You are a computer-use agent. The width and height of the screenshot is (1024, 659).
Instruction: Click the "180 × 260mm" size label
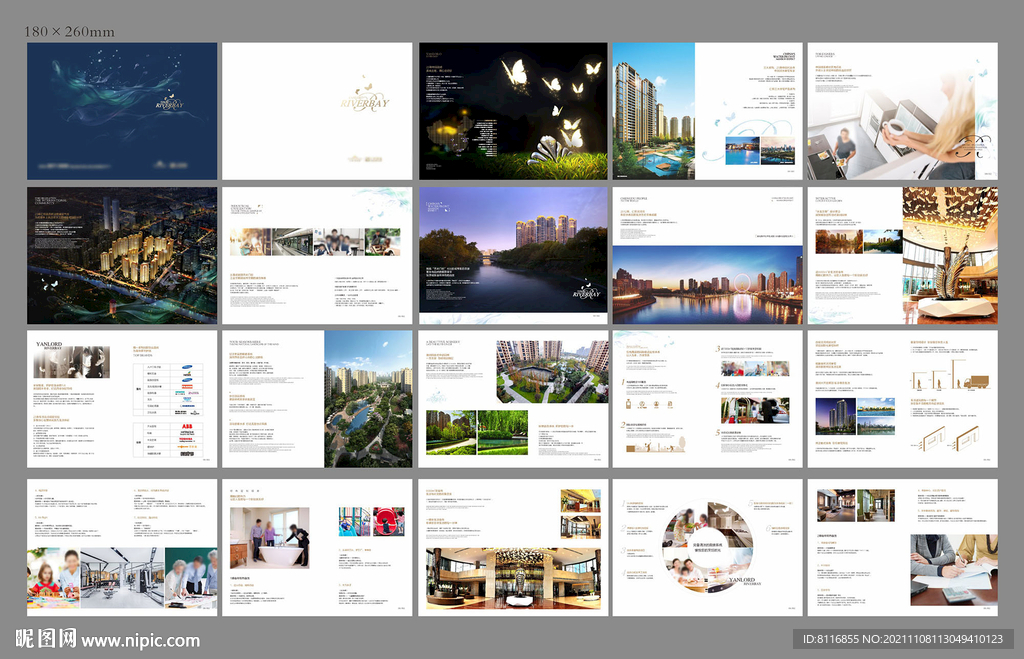coord(69,31)
